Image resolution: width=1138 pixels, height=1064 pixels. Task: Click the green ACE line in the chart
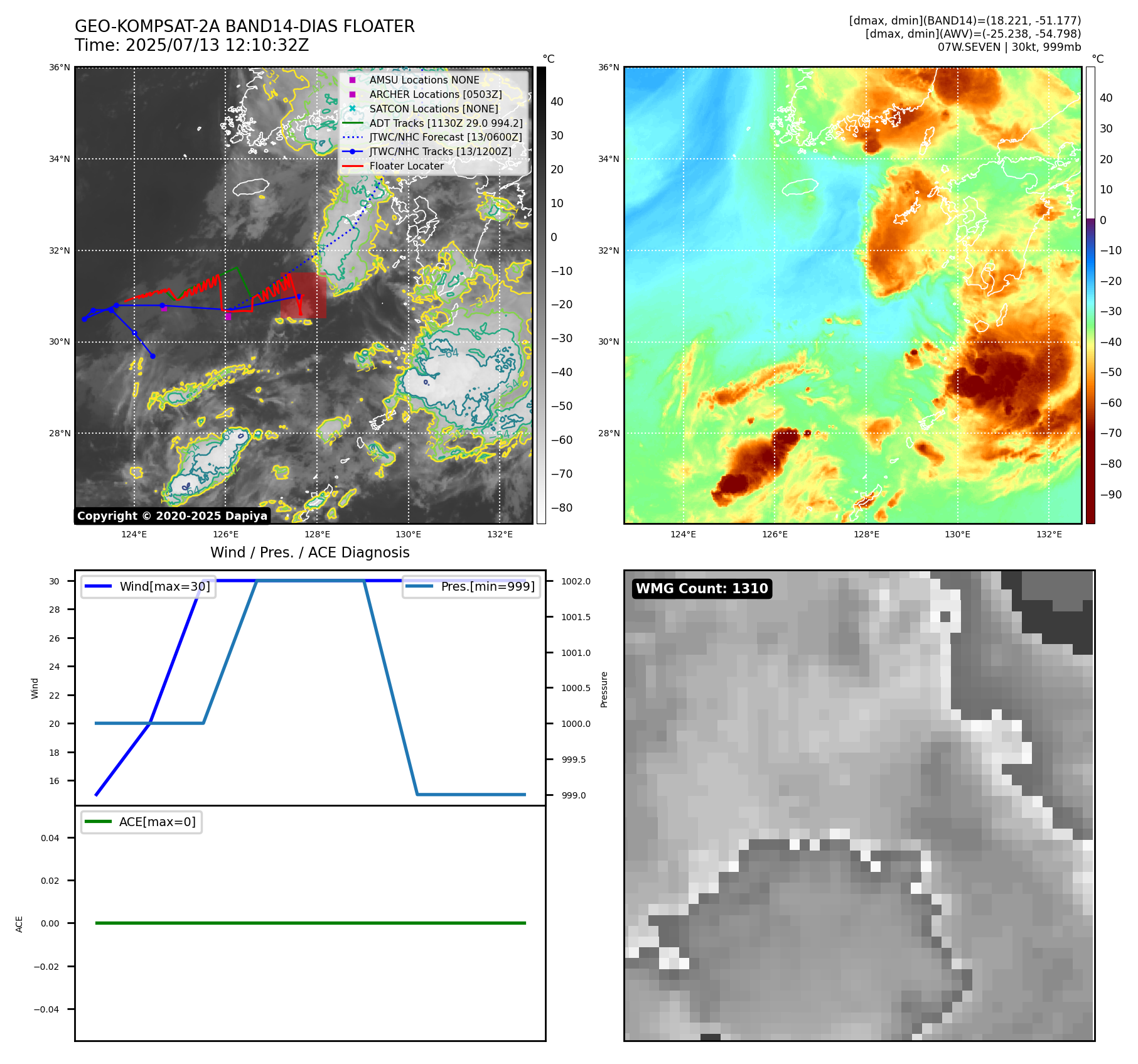(x=310, y=923)
